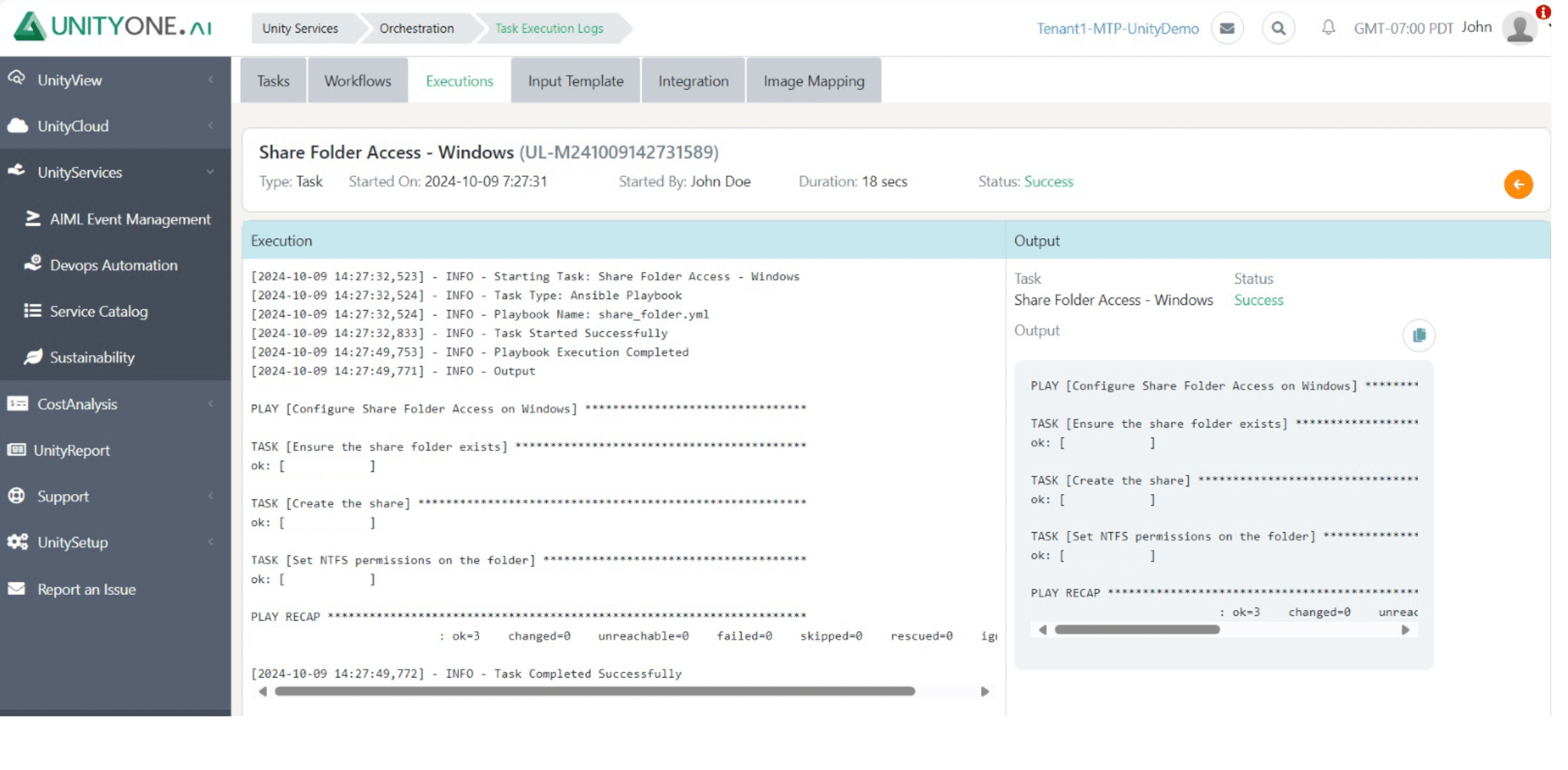This screenshot has height=770, width=1568.
Task: Expand the UnityCloud menu chevron
Action: (x=211, y=126)
